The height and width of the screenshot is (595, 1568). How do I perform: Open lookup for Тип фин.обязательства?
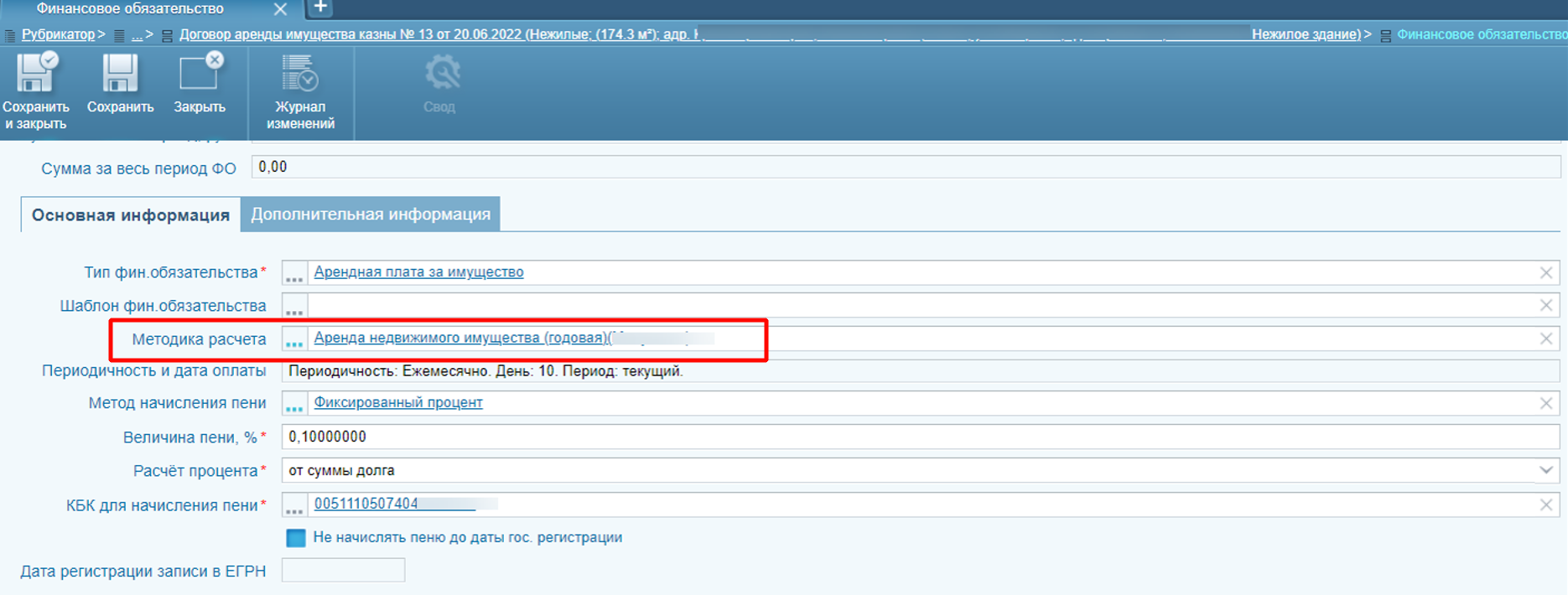(x=294, y=273)
